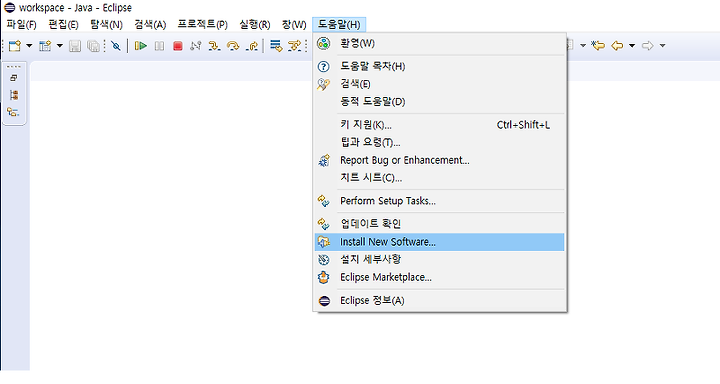This screenshot has width=720, height=384.
Task: Open the 프로젝트(P) menu
Action: 202,24
